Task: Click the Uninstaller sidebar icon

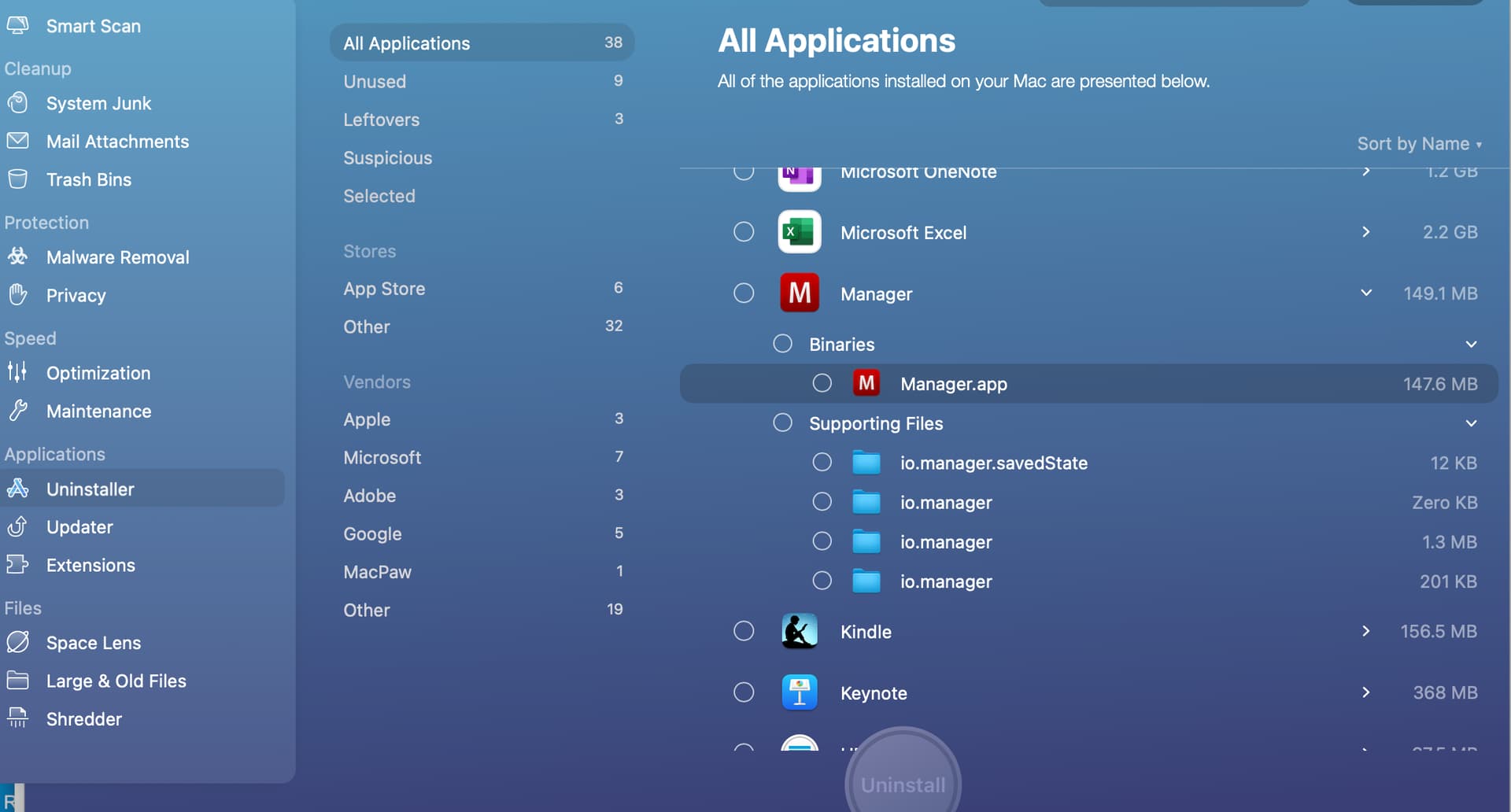Action: pyautogui.click(x=17, y=489)
